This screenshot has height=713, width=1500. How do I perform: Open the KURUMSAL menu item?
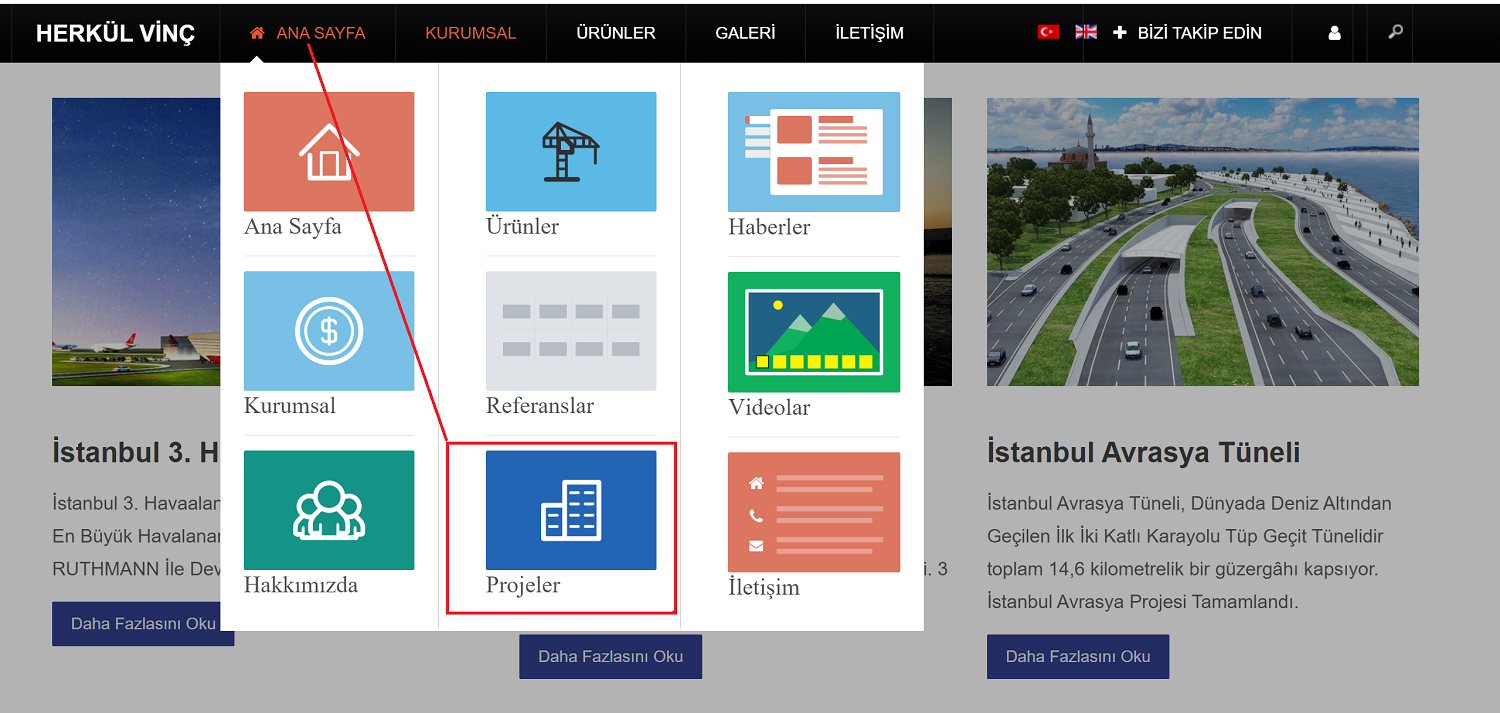point(470,33)
